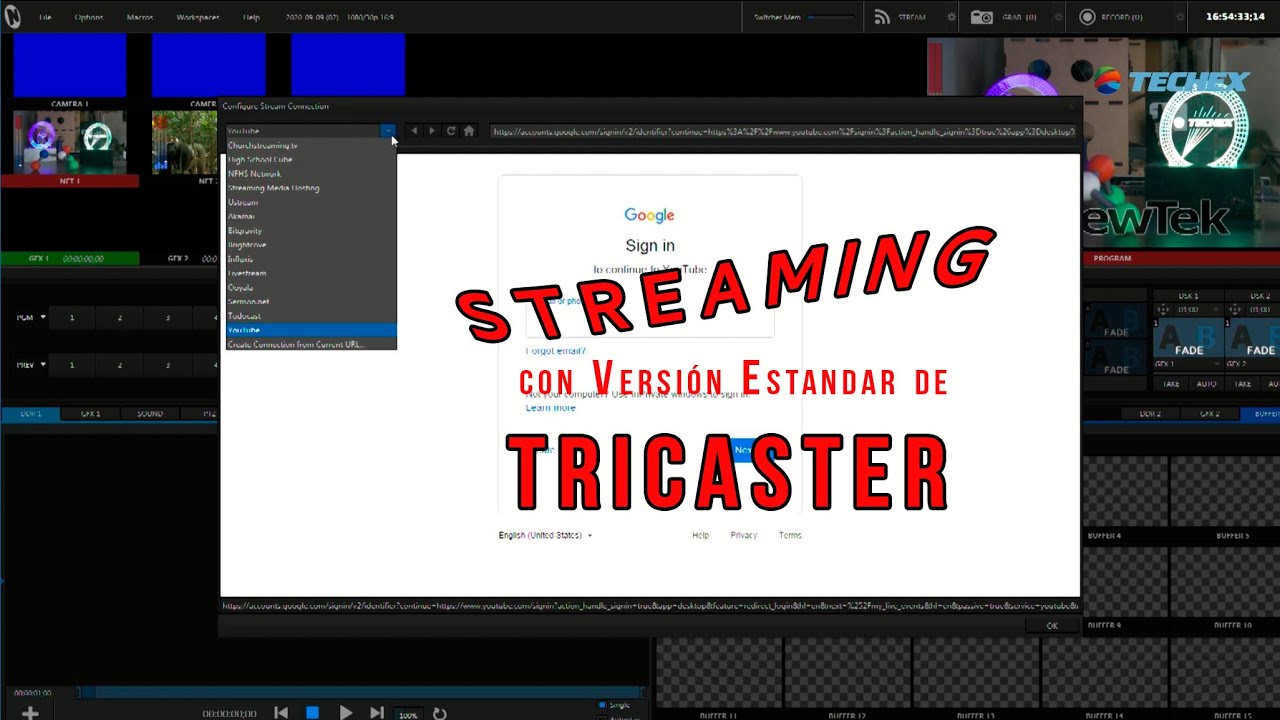Screen dimensions: 1280x720
Task: Select Bitgravity from the list
Action: point(311,230)
